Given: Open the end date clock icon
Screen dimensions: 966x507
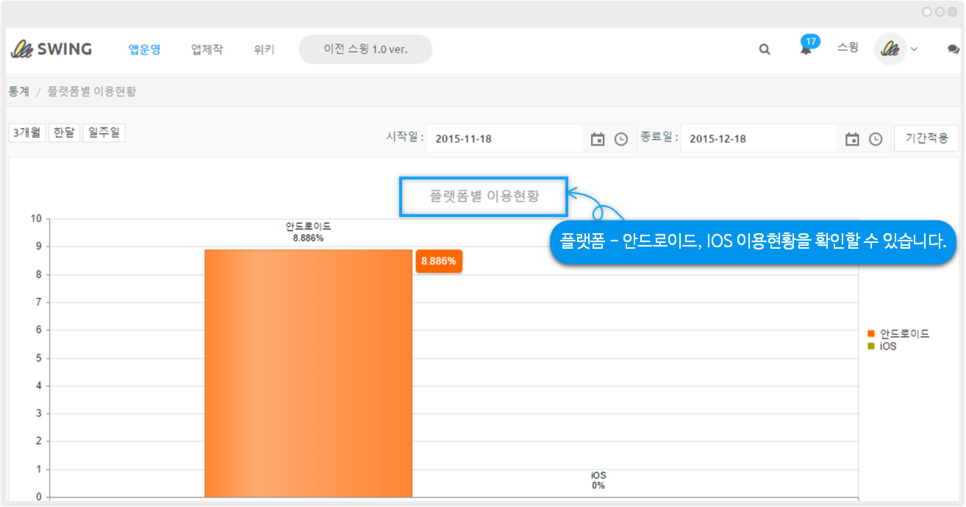Looking at the screenshot, I should pos(876,139).
